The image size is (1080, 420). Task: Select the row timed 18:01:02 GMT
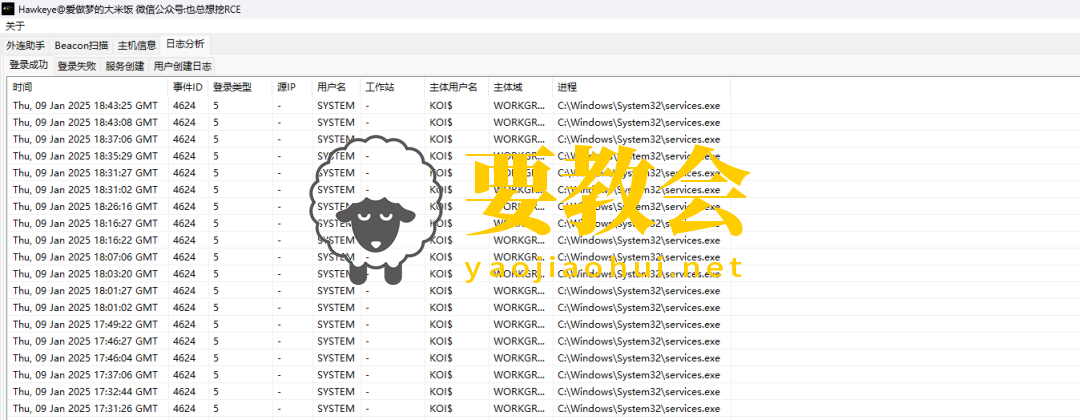pyautogui.click(x=368, y=307)
